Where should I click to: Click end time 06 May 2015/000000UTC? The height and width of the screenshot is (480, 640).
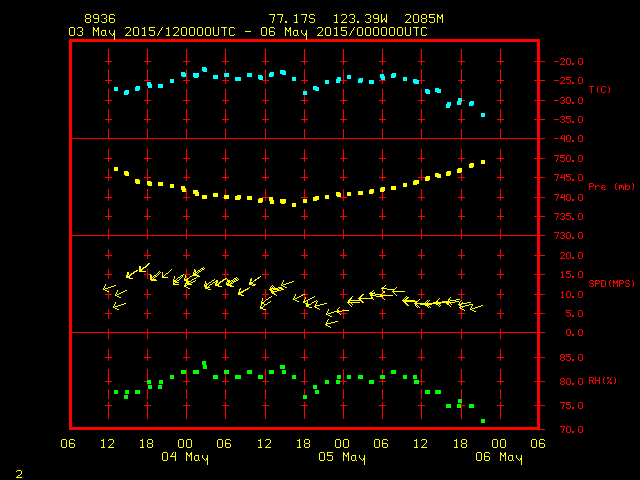tap(344, 32)
